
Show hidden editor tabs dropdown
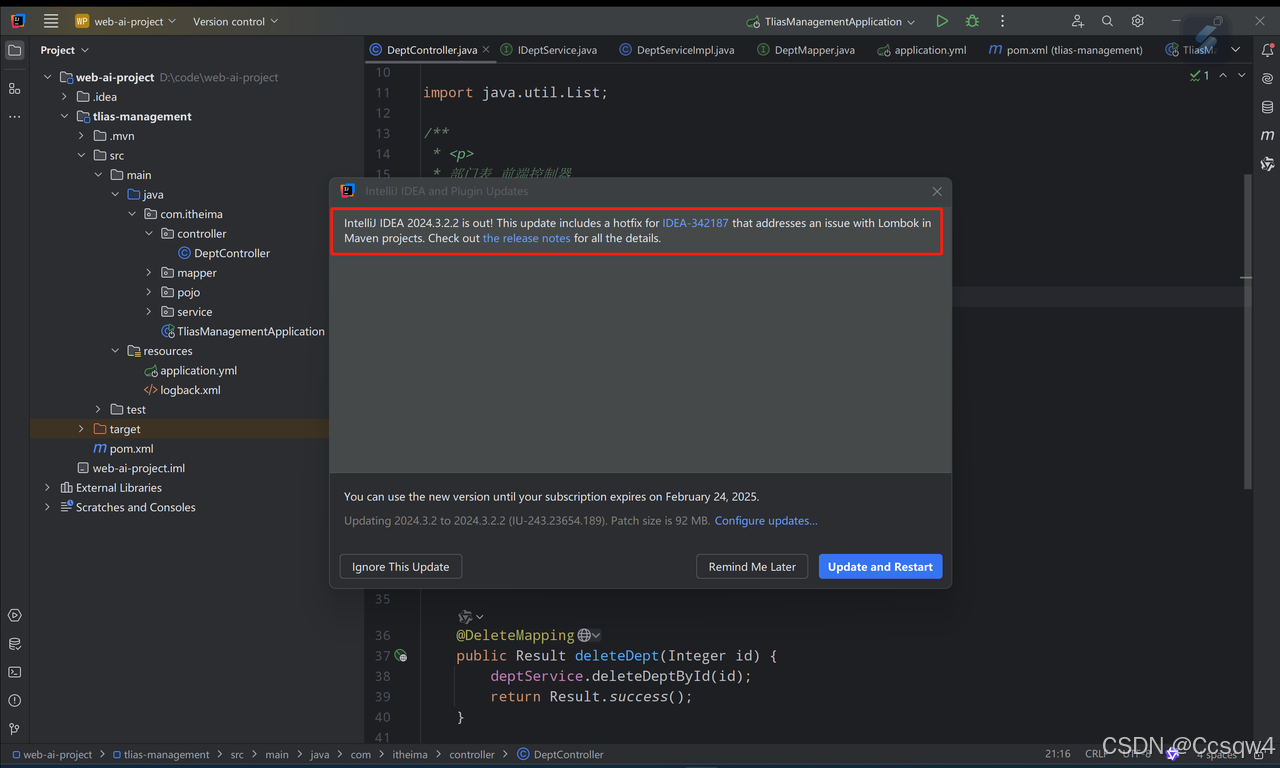pyautogui.click(x=1236, y=50)
